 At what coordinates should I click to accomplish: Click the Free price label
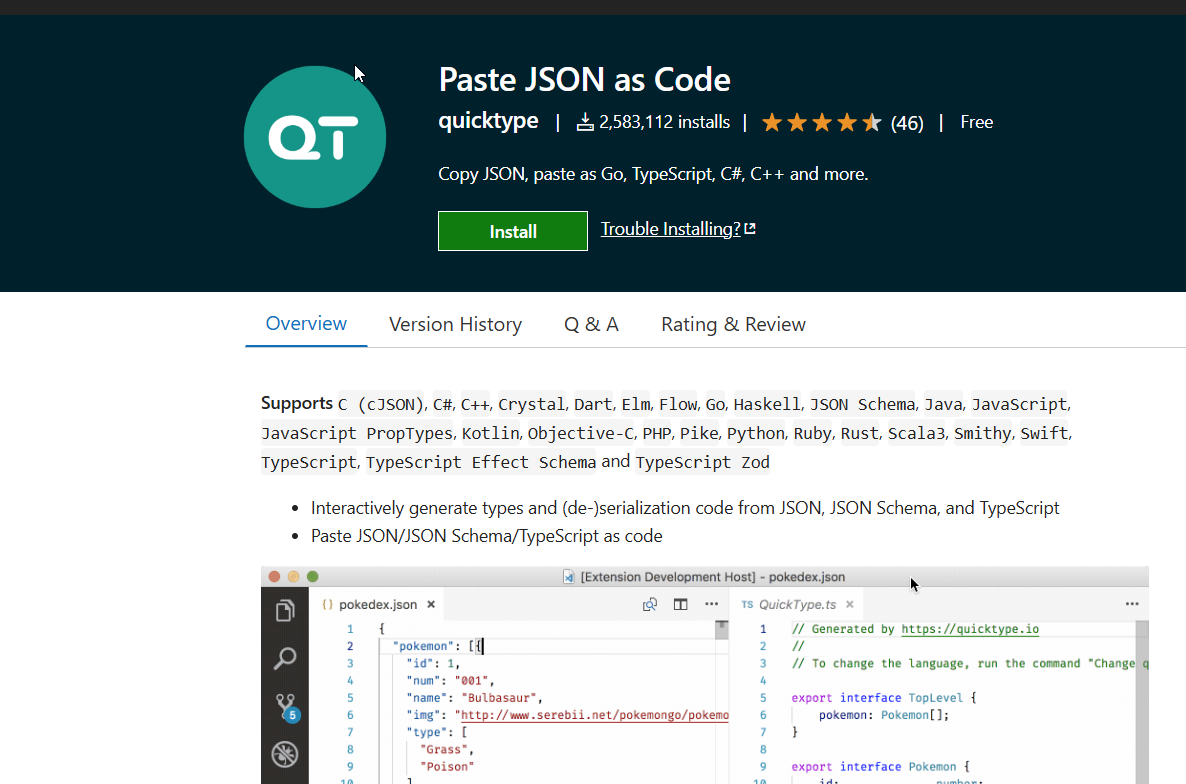tap(976, 122)
